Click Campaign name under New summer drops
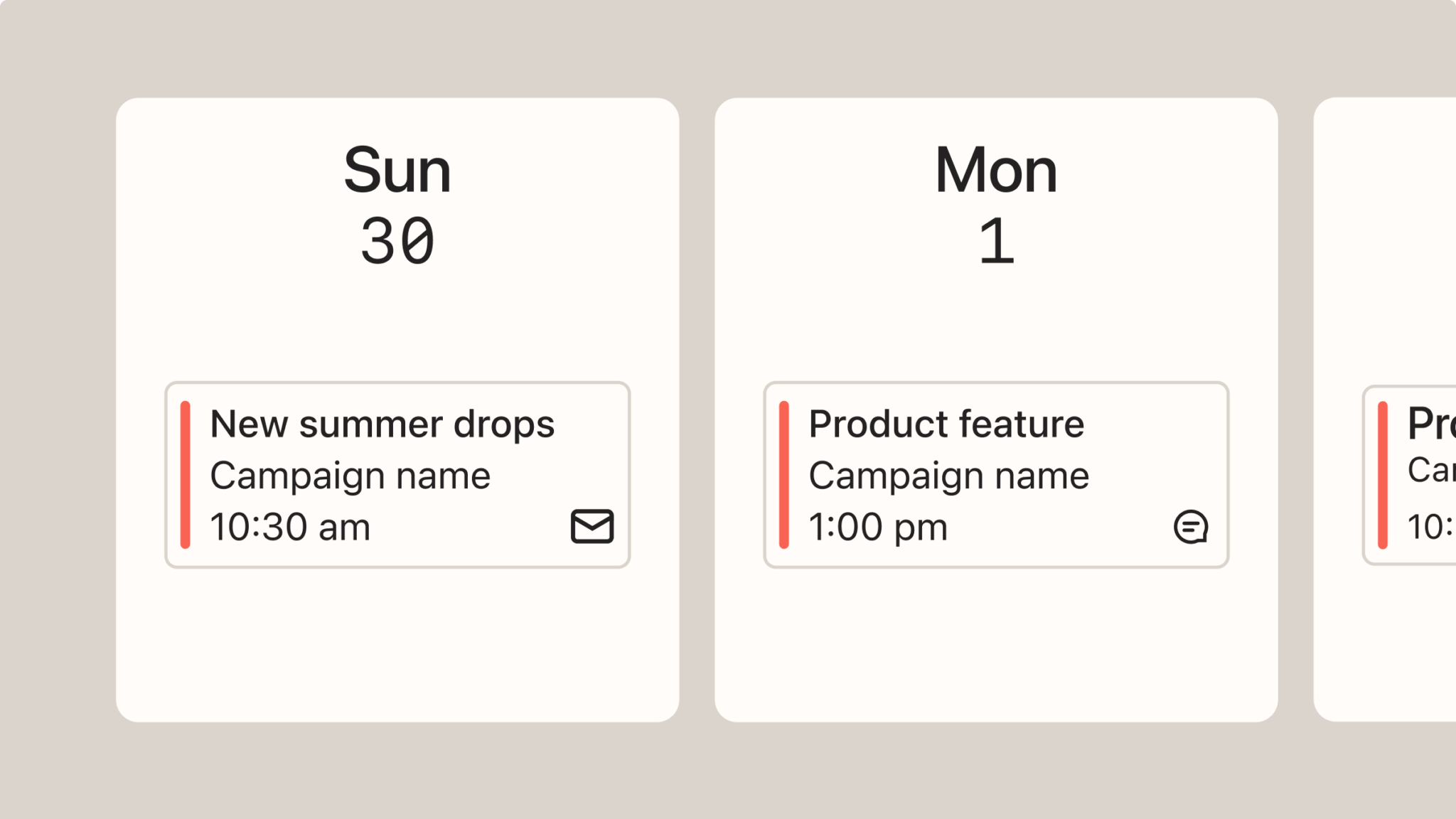The image size is (1456, 819). point(350,476)
